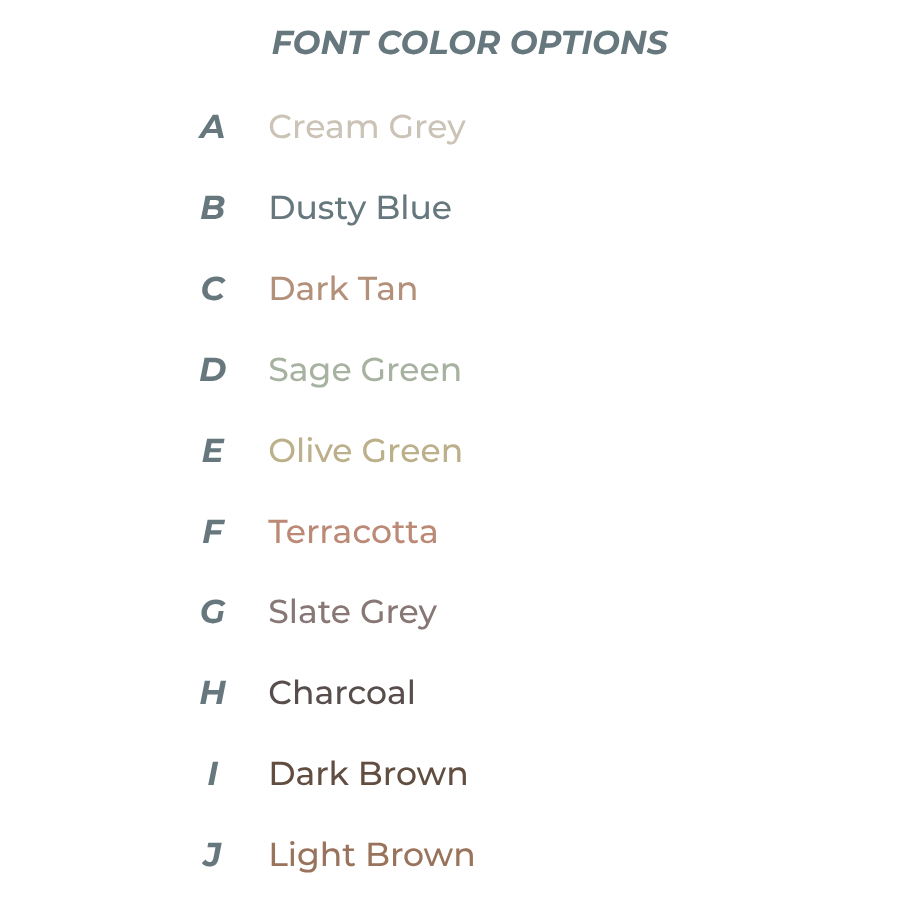The width and height of the screenshot is (900, 900).
Task: Choose the Charcoal font color
Action: click(342, 693)
